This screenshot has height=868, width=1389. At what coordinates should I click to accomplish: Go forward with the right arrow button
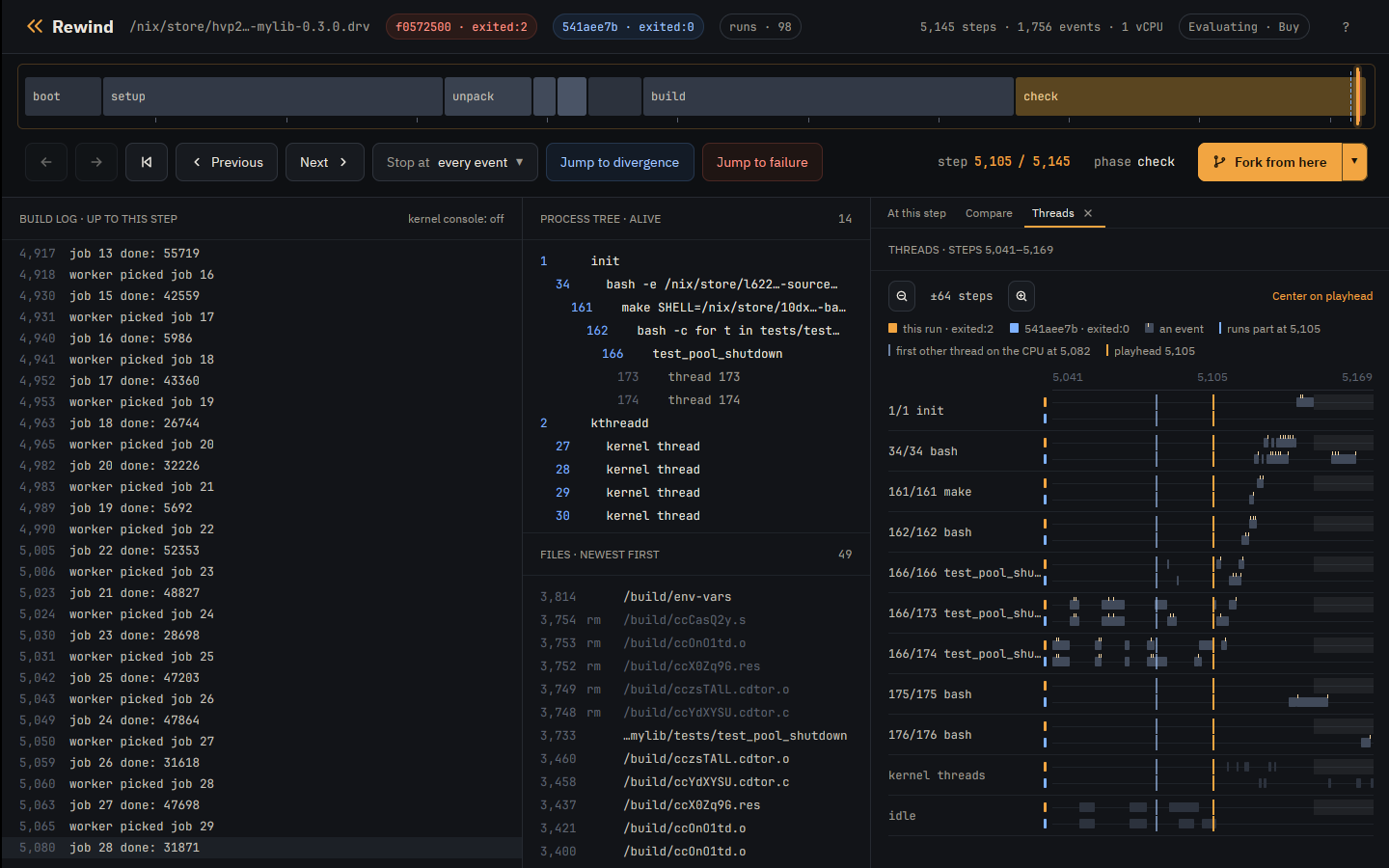96,162
